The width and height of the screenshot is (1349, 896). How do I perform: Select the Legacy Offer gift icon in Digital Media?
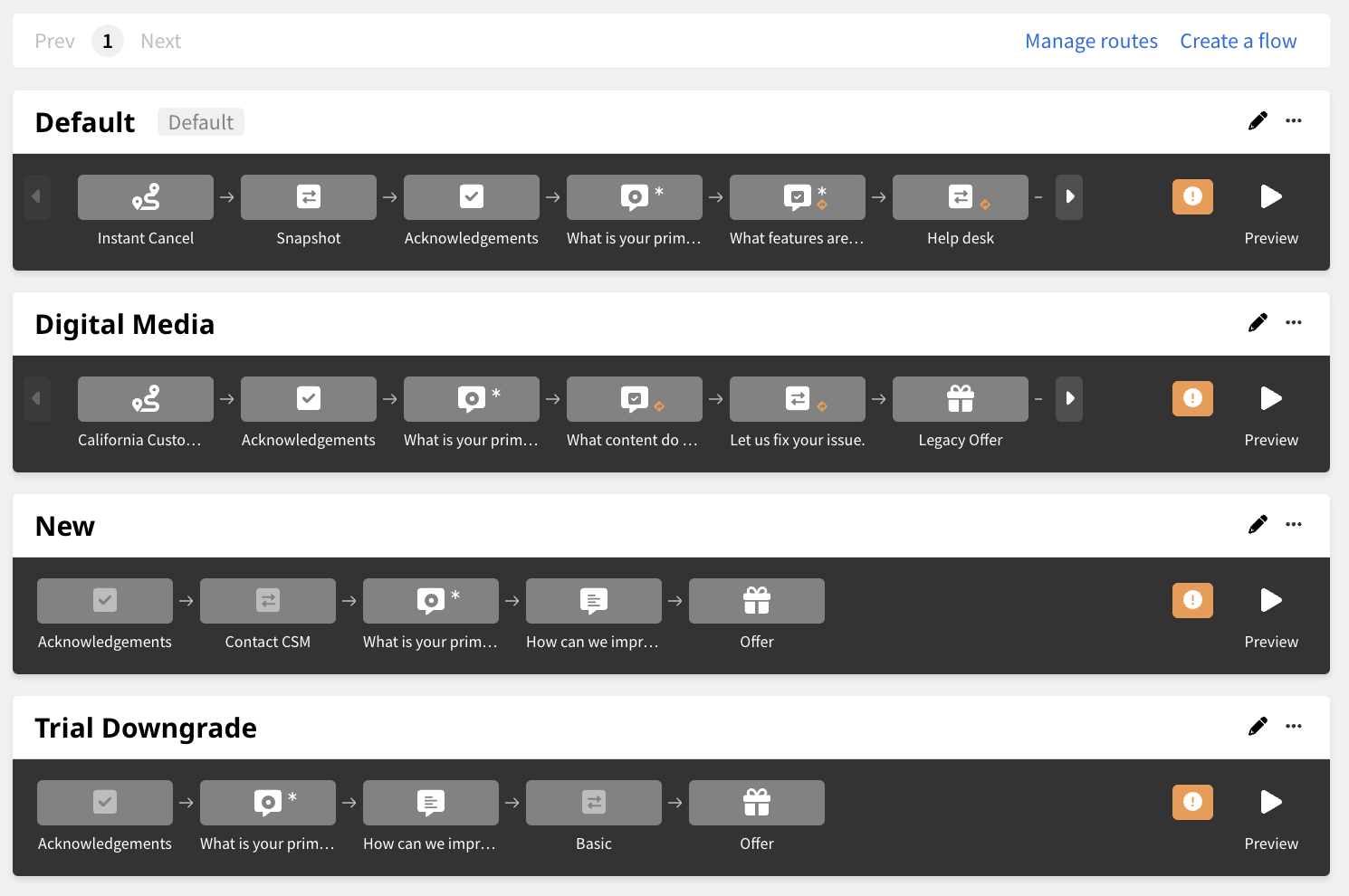(960, 398)
